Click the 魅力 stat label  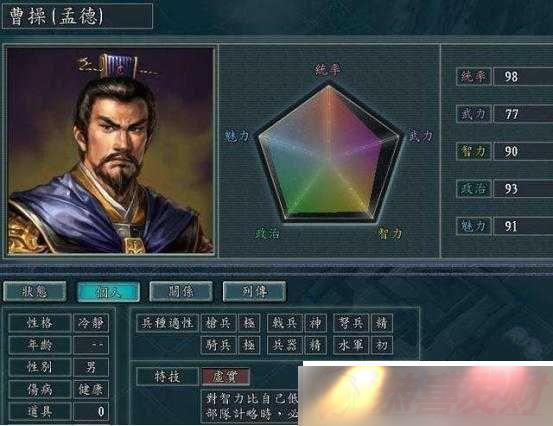[x=473, y=226]
